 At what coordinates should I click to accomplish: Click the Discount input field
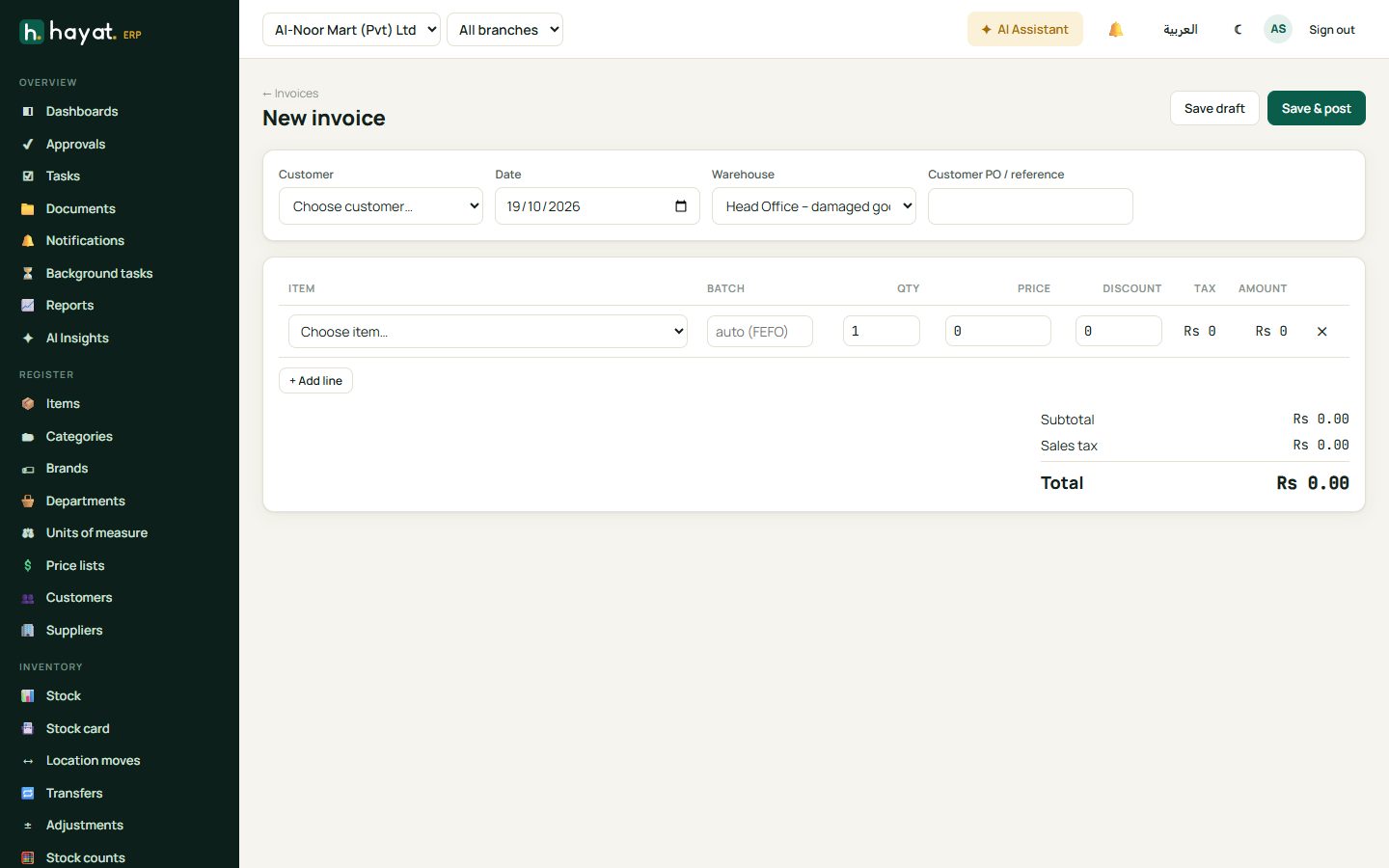(1119, 332)
